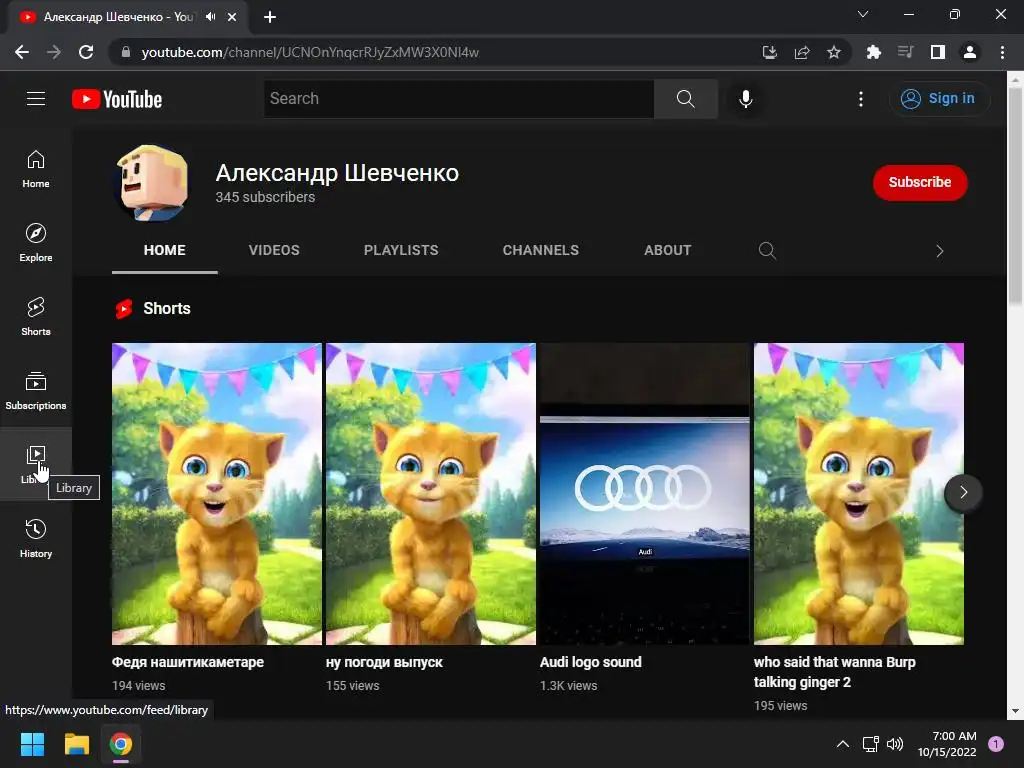Search within channel using magnifier icon

pyautogui.click(x=767, y=251)
